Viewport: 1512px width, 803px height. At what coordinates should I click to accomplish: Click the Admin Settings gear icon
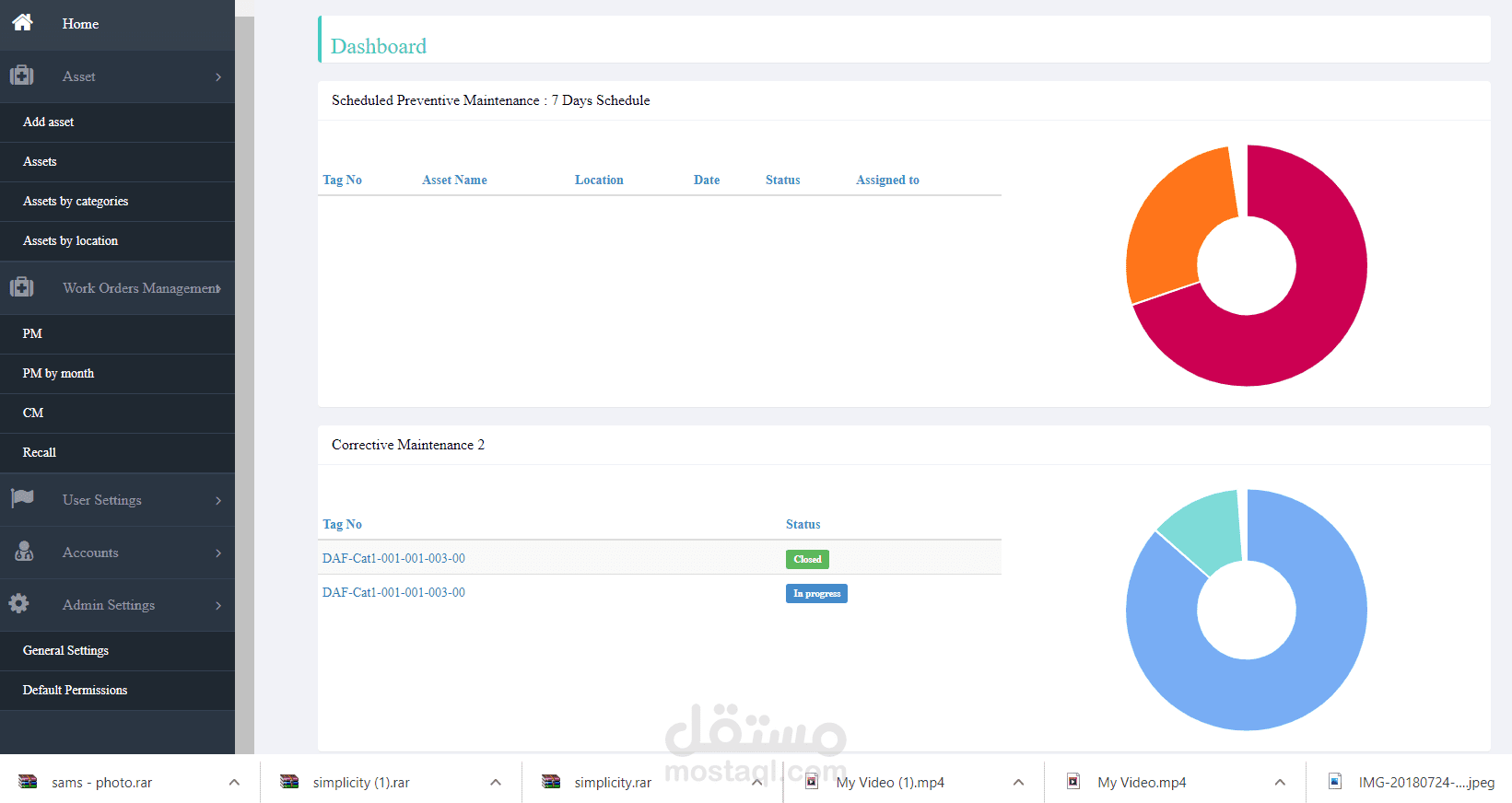tap(19, 603)
